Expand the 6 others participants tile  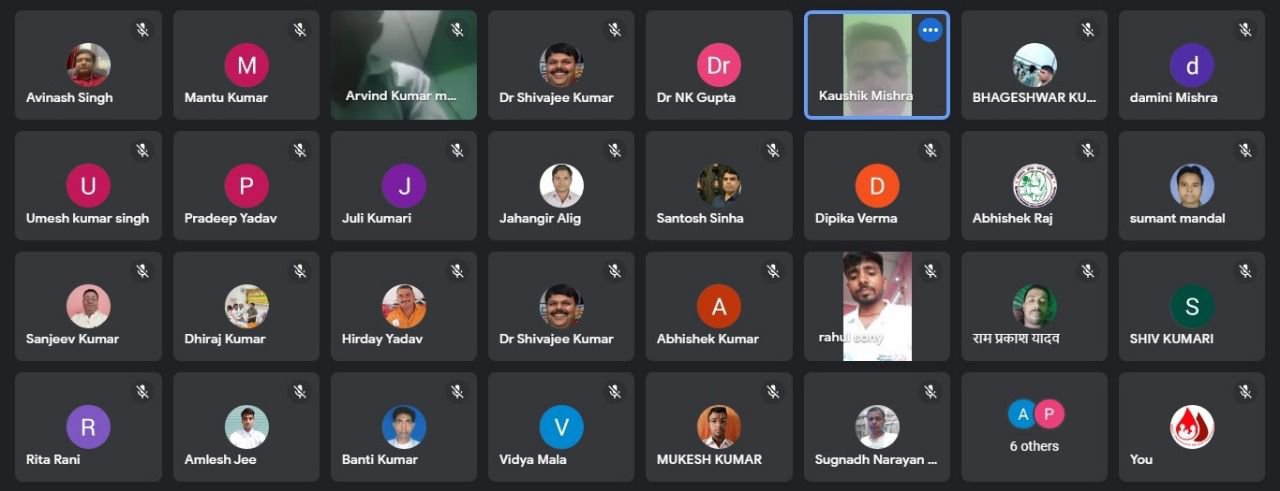[1034, 427]
